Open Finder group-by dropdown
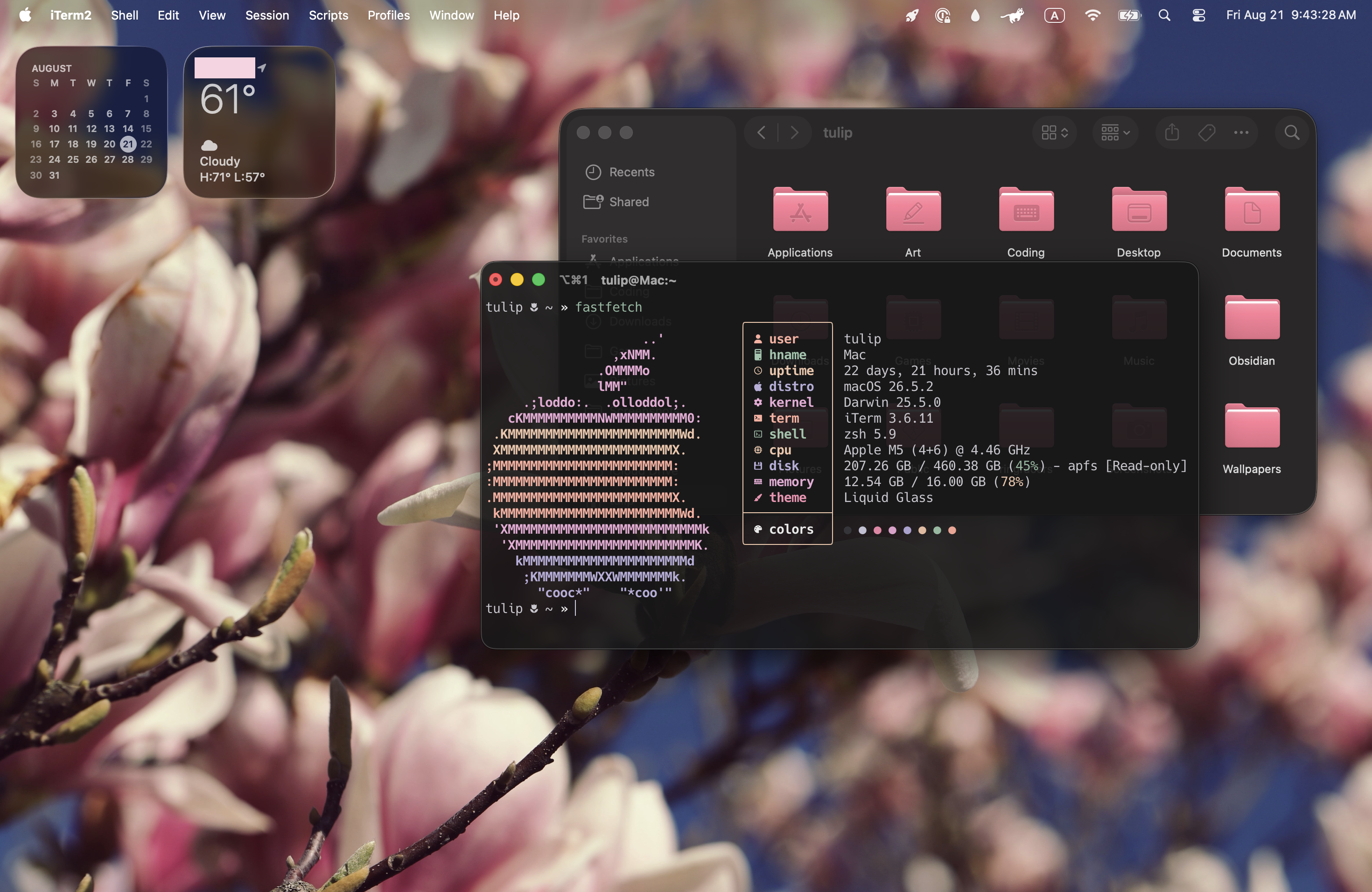 (x=1115, y=132)
